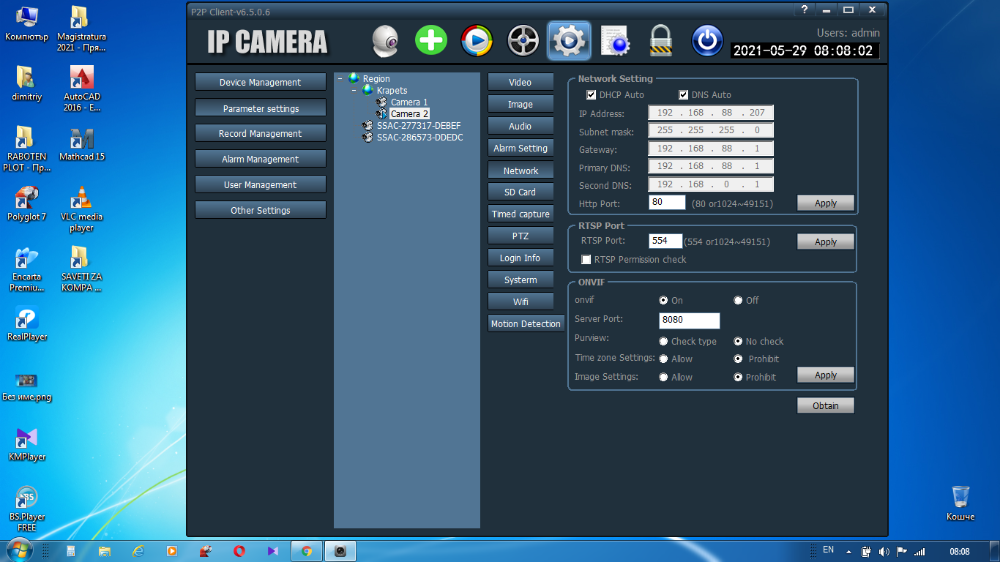Click the Obtain button
Viewport: 1000px width, 562px height.
[x=825, y=406]
